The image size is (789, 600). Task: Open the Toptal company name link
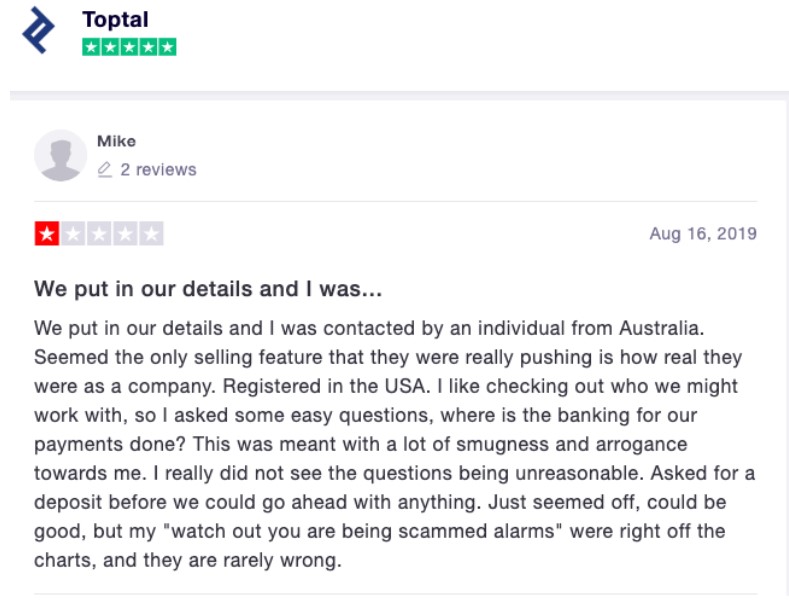click(x=115, y=20)
